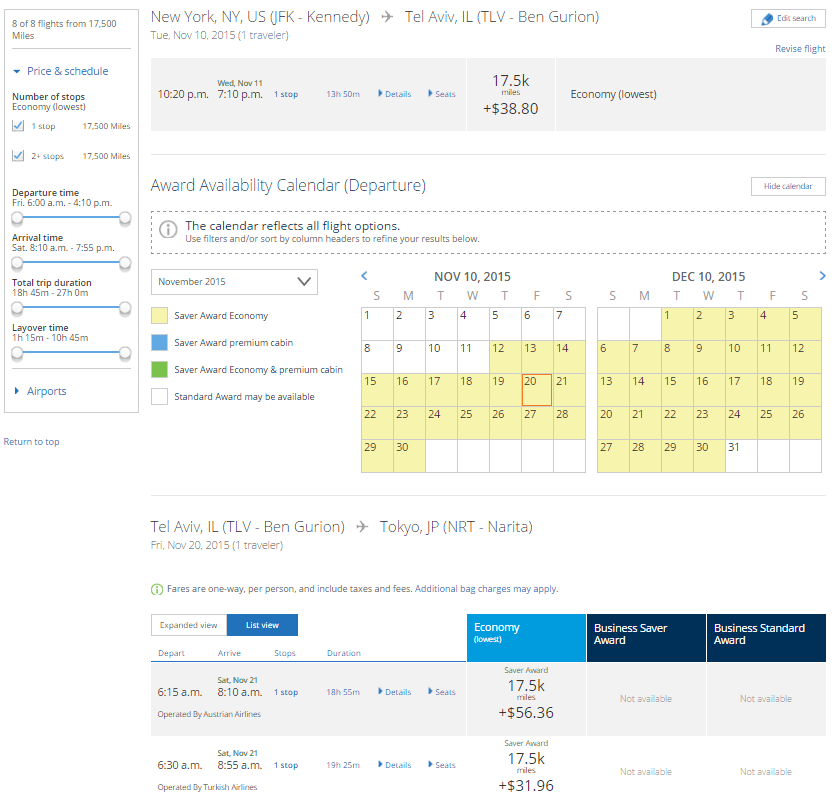Image resolution: width=840 pixels, height=802 pixels.
Task: Sort flights by Stops column
Action: click(x=285, y=653)
